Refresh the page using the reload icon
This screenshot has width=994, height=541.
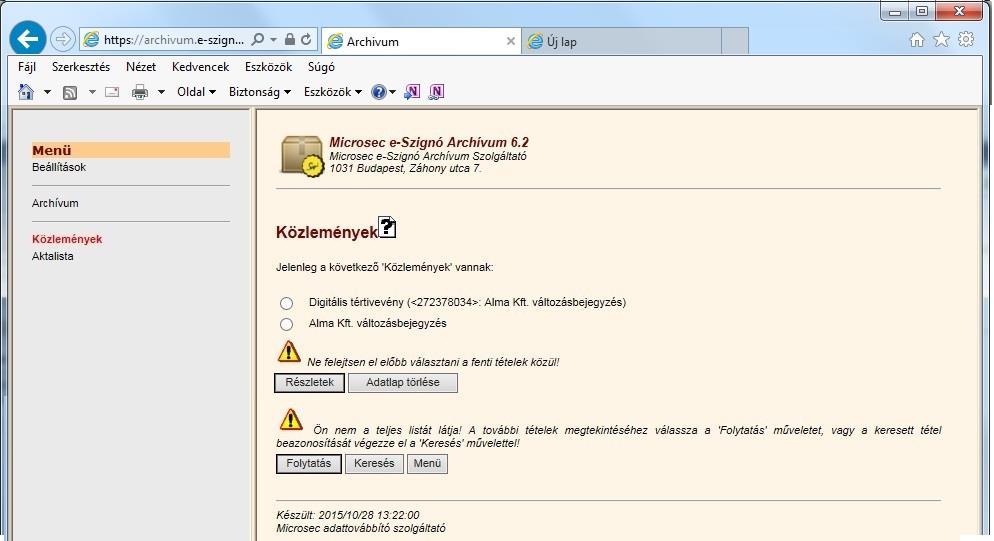(306, 39)
